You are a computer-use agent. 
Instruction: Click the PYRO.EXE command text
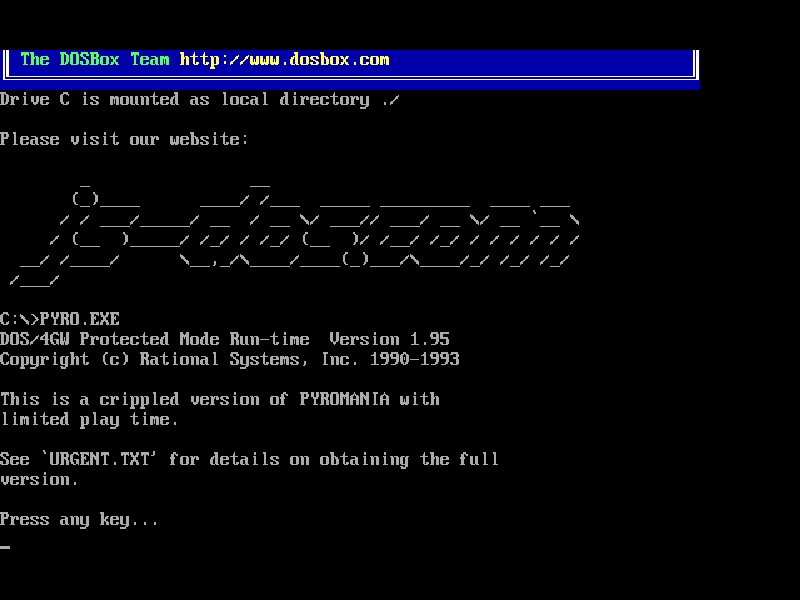(79, 319)
